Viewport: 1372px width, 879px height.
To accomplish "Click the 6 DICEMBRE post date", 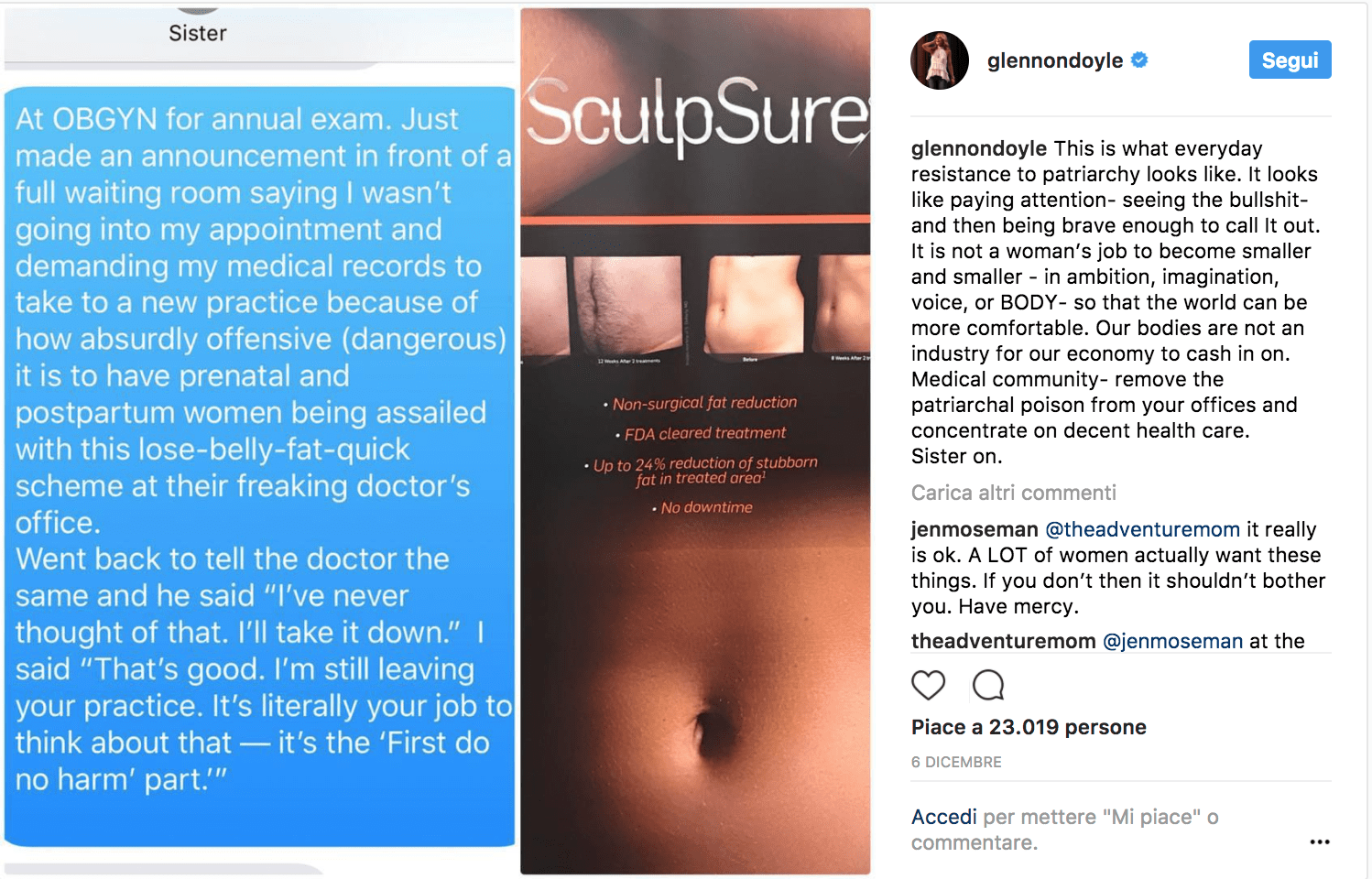I will tap(956, 762).
